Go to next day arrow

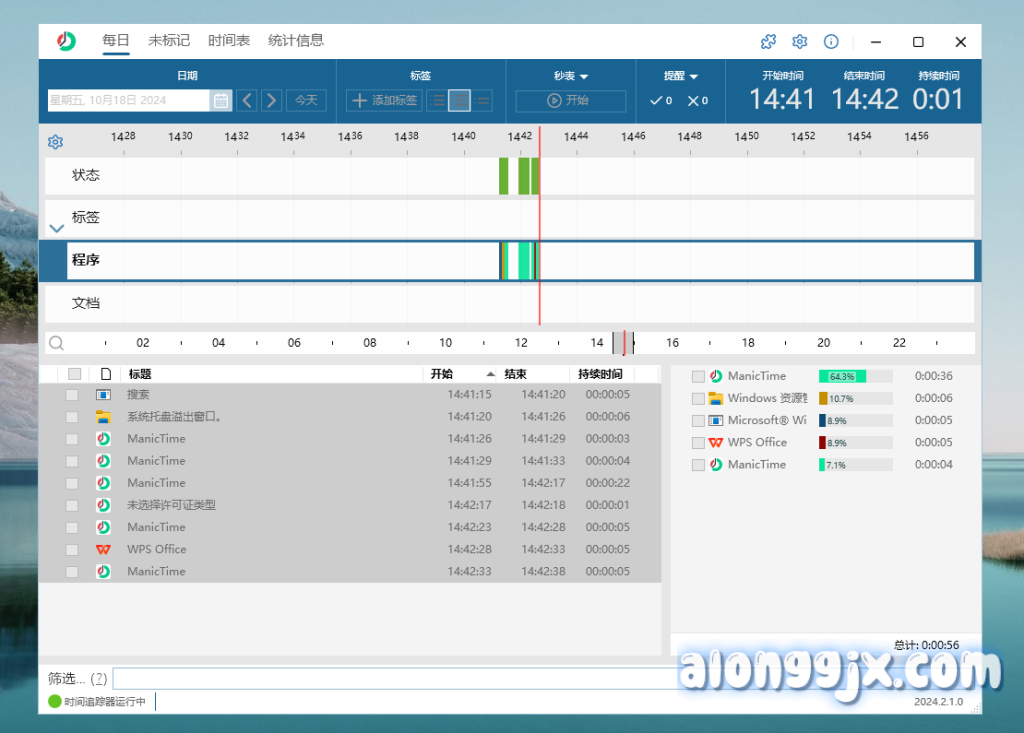(271, 100)
